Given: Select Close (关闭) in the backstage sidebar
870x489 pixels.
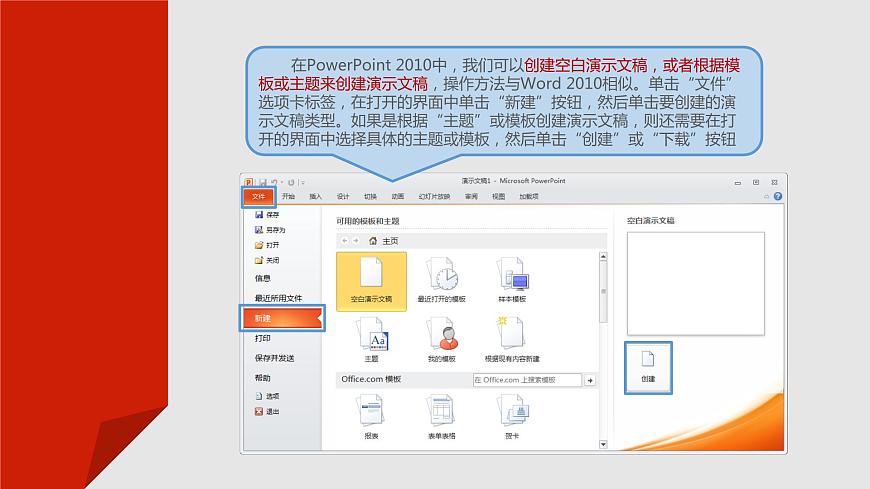Looking at the screenshot, I should pos(266,260).
